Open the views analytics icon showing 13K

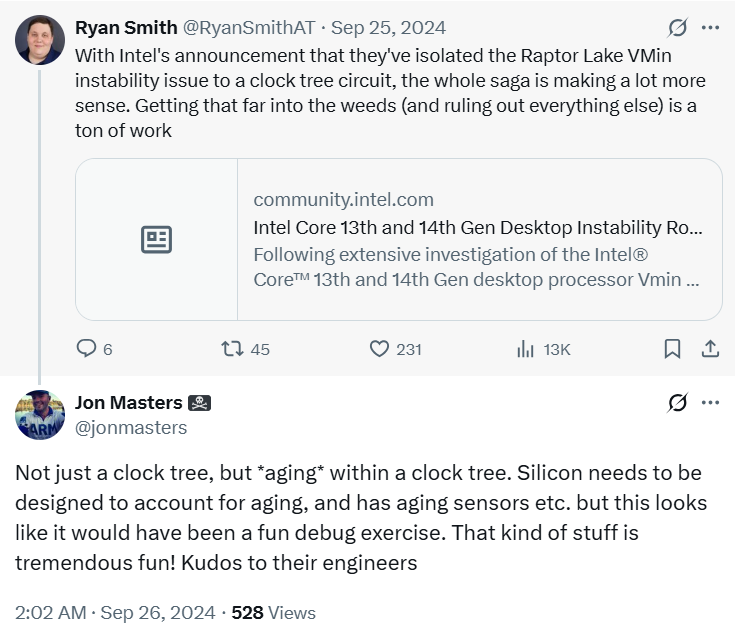(x=525, y=349)
